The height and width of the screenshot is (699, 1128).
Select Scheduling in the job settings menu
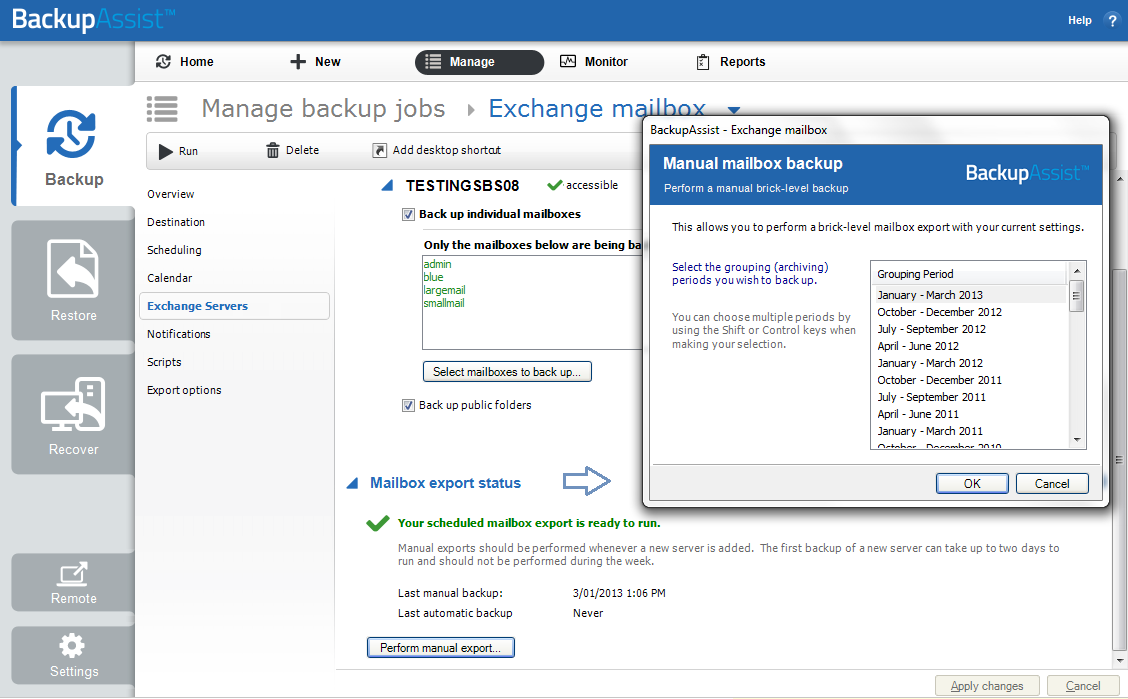point(174,250)
